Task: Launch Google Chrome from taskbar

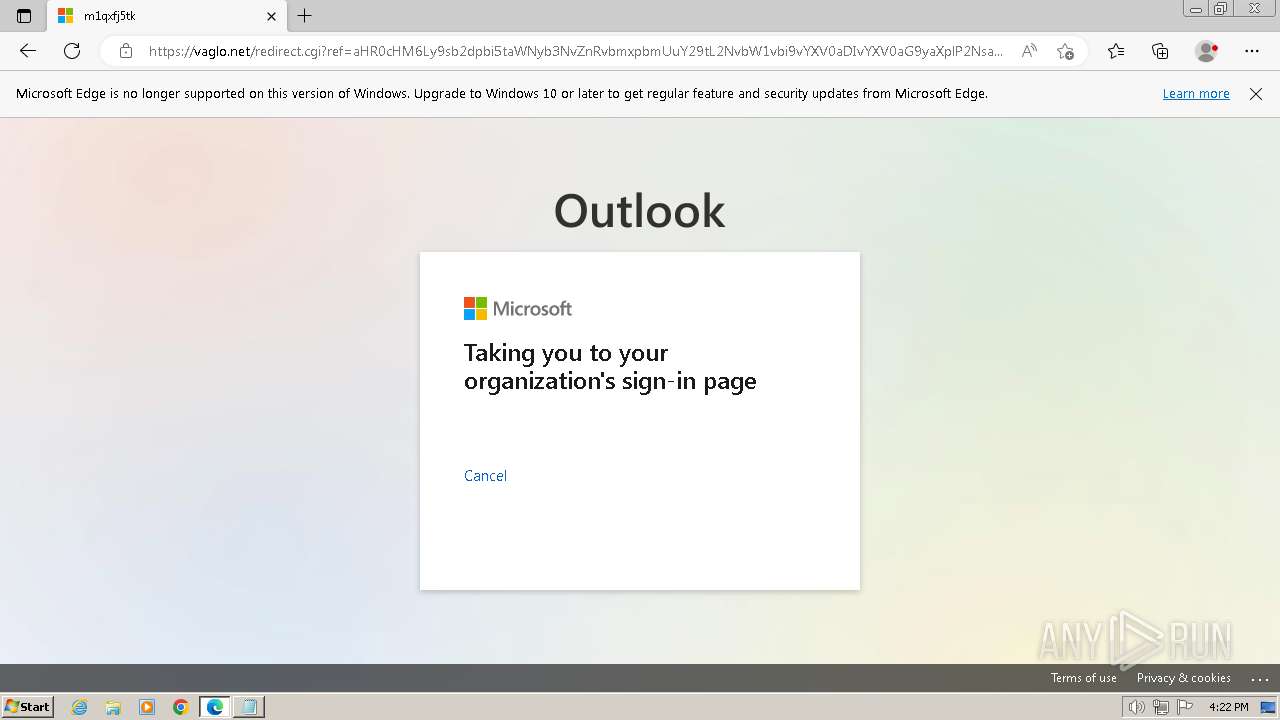Action: (x=181, y=707)
